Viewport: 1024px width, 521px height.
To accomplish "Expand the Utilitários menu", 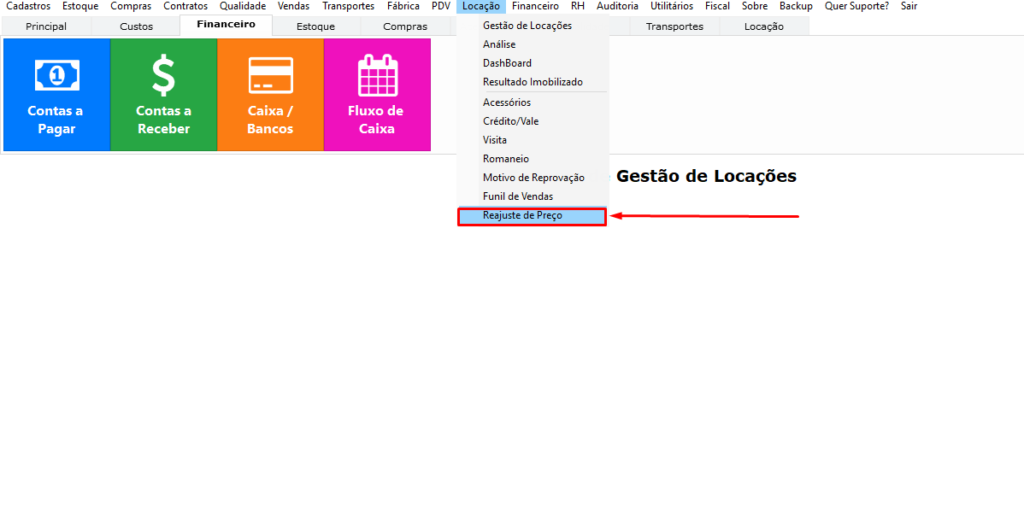I will (x=671, y=6).
